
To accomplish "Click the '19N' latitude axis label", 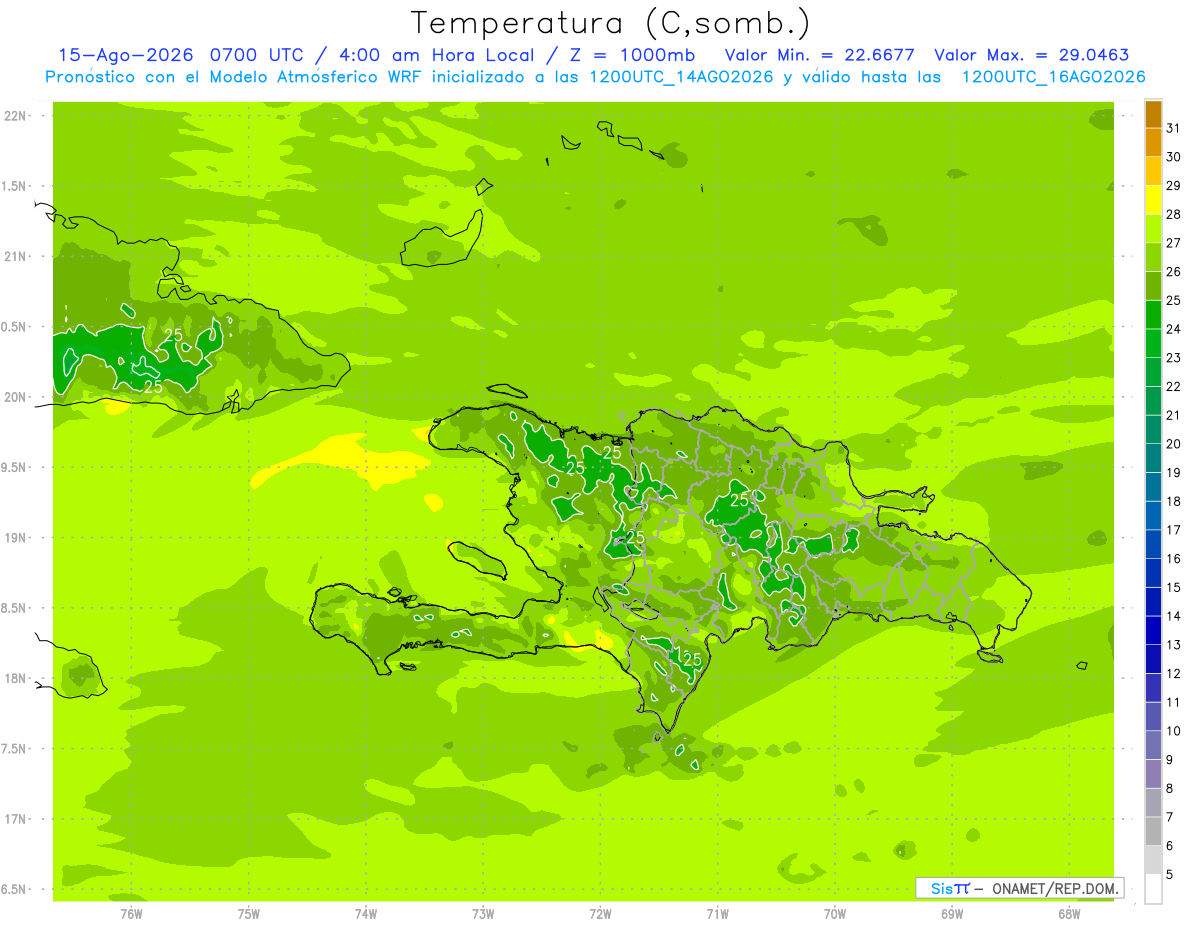I will (x=16, y=537).
